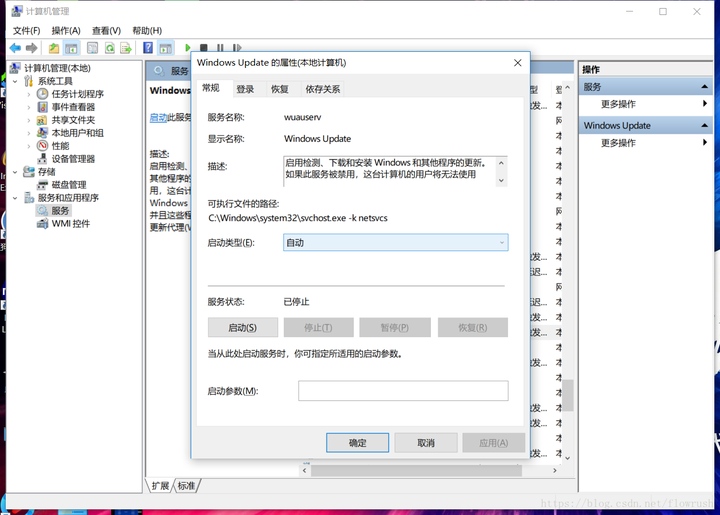
Task: Click the Up one level folder icon
Action: pos(54,48)
